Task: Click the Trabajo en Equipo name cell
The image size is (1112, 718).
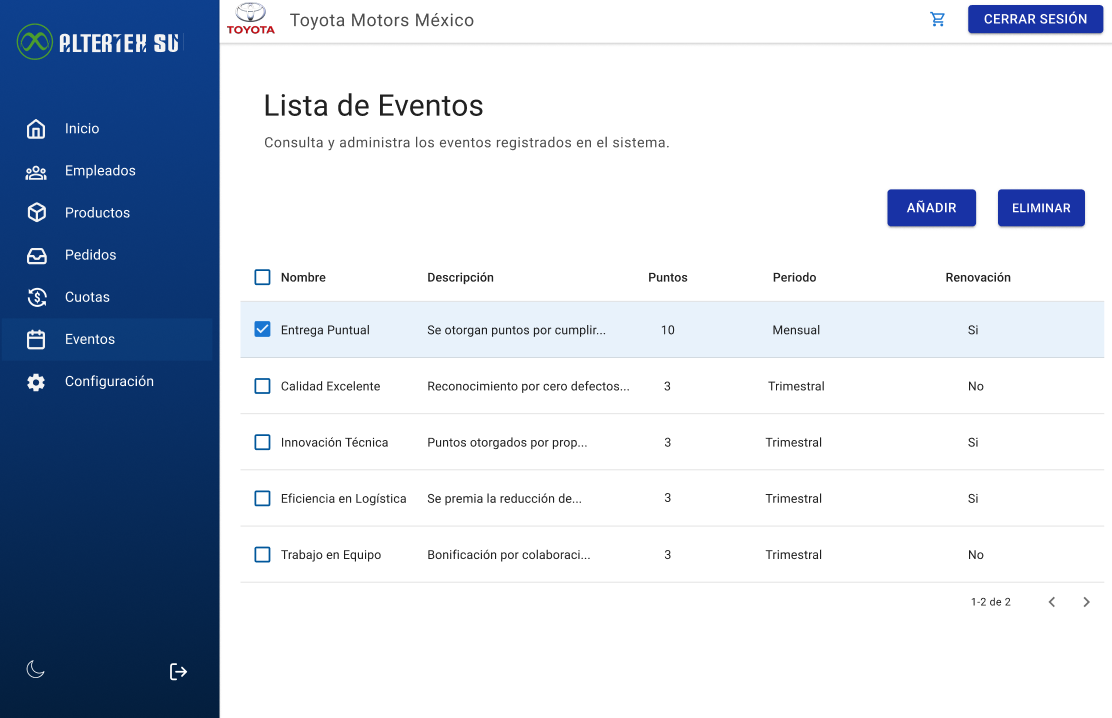Action: point(330,555)
